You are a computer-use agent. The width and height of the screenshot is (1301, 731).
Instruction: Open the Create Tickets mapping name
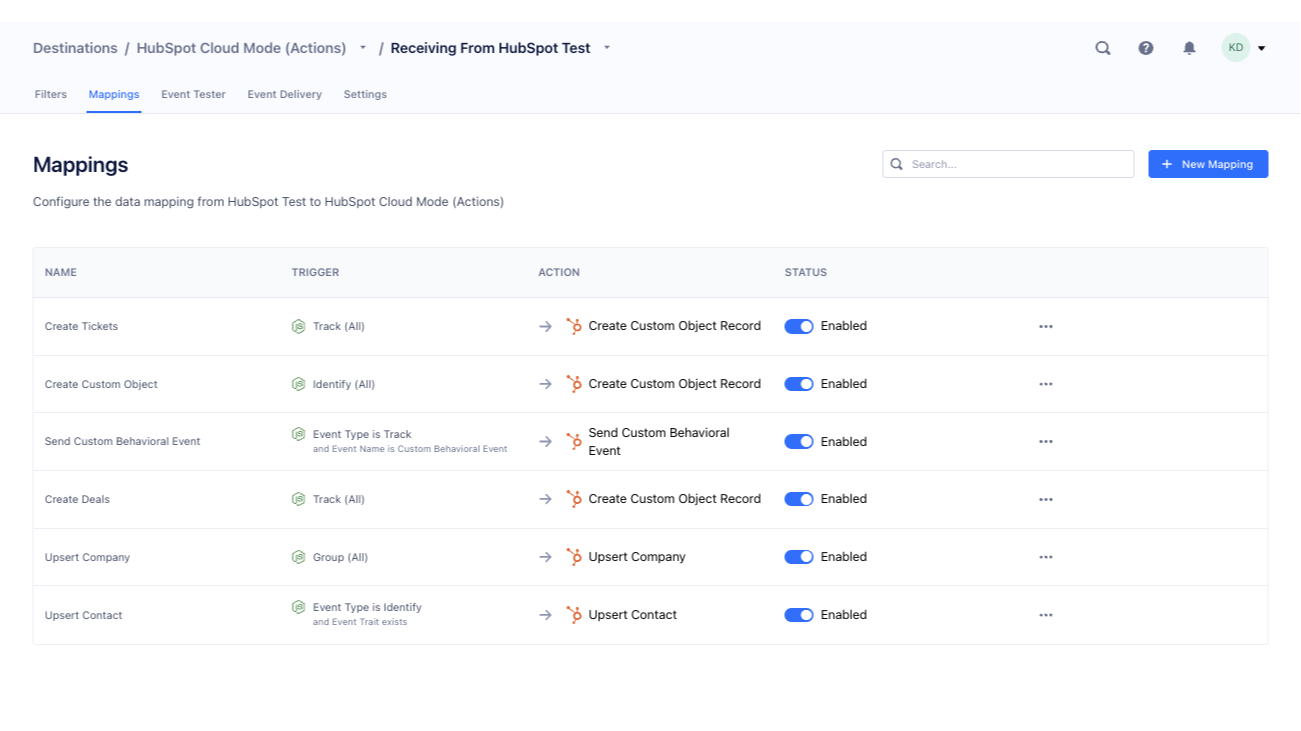point(81,326)
